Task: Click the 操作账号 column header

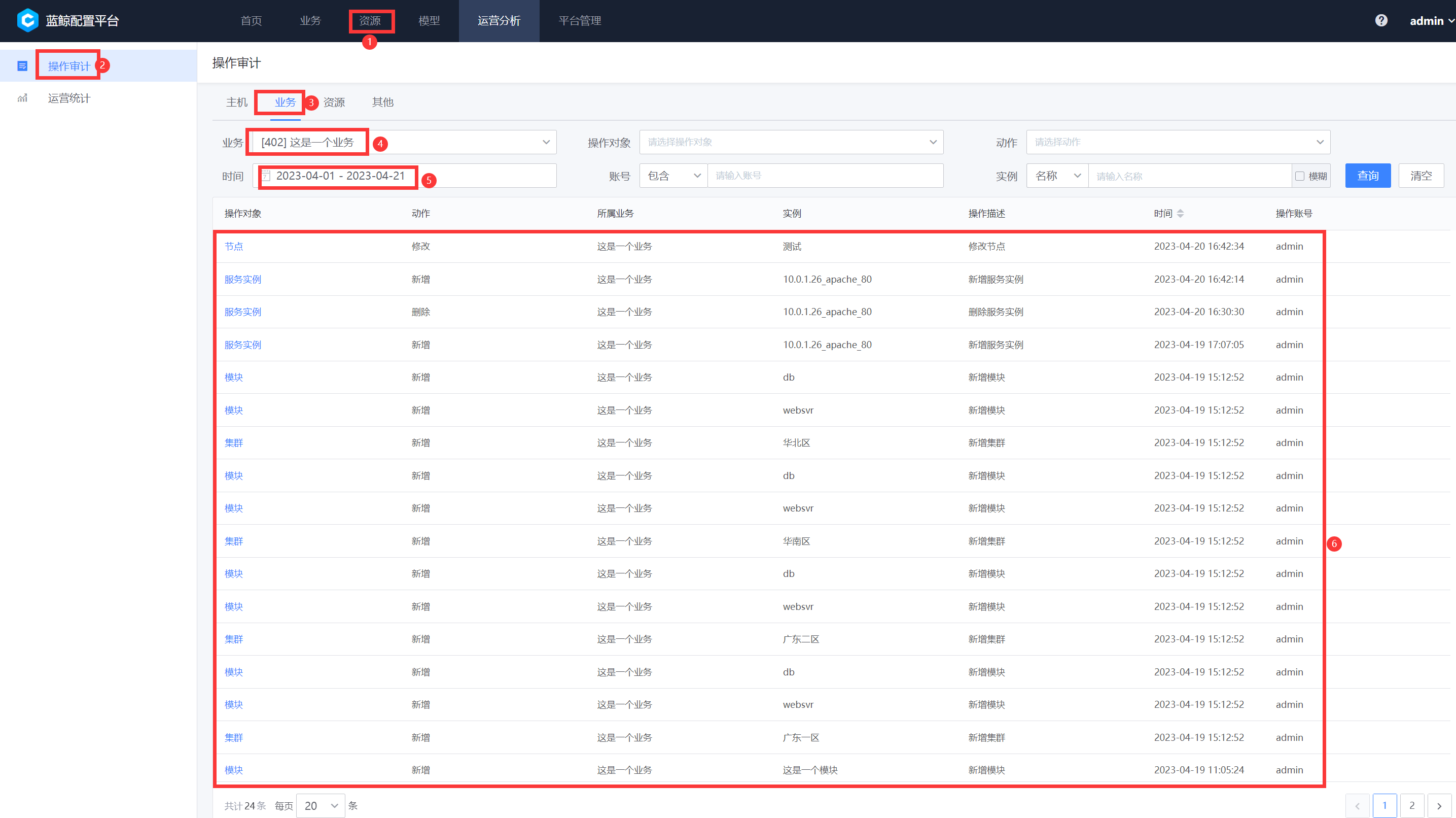Action: point(1294,214)
